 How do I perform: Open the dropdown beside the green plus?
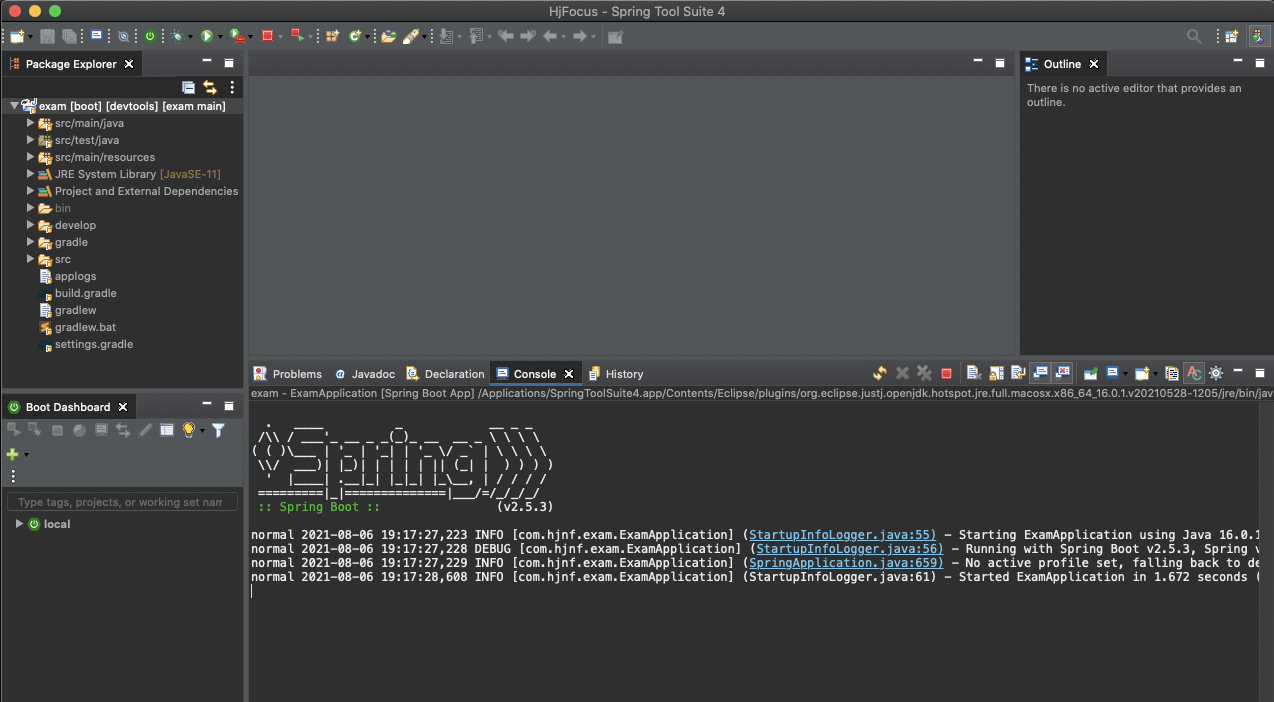26,455
